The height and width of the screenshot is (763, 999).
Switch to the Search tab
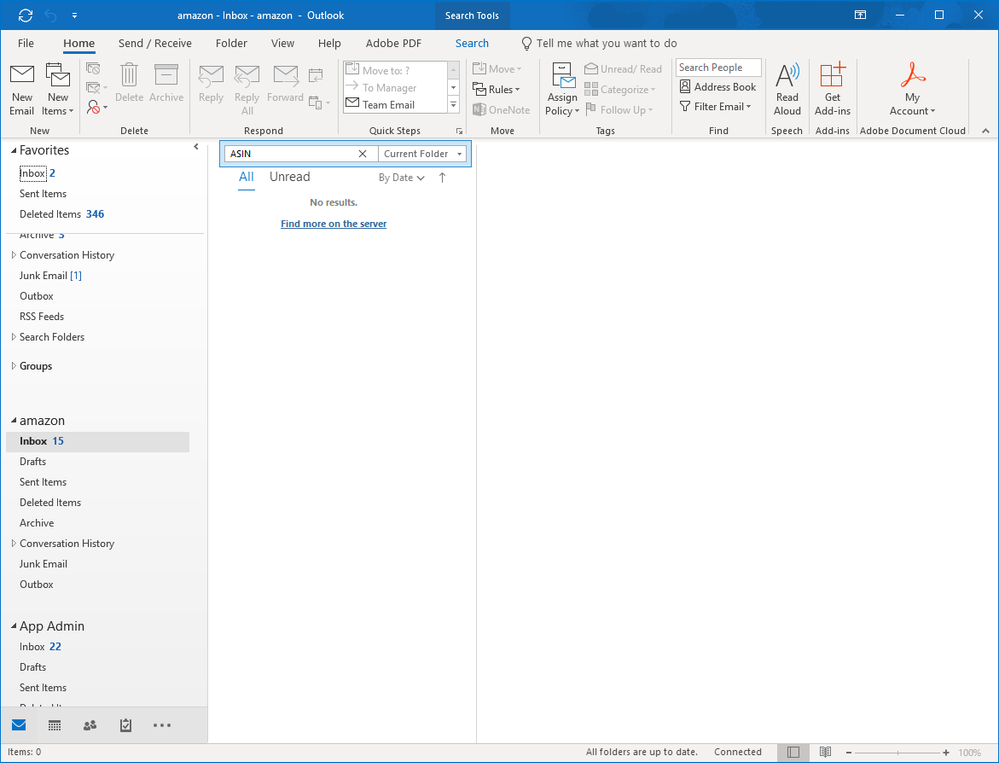point(472,43)
